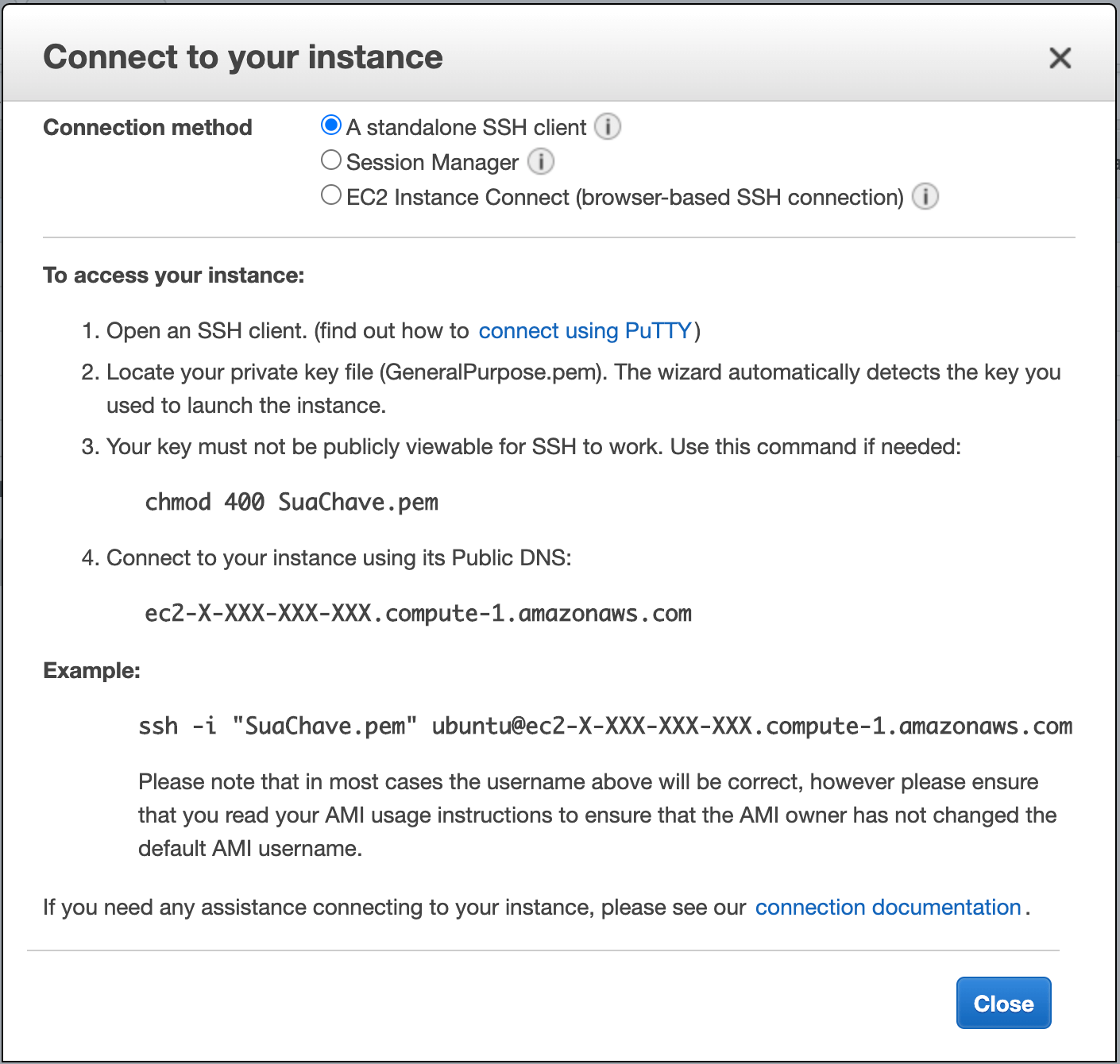Choose EC2 Instance Connect radio option
1120x1064 pixels.
tap(331, 195)
